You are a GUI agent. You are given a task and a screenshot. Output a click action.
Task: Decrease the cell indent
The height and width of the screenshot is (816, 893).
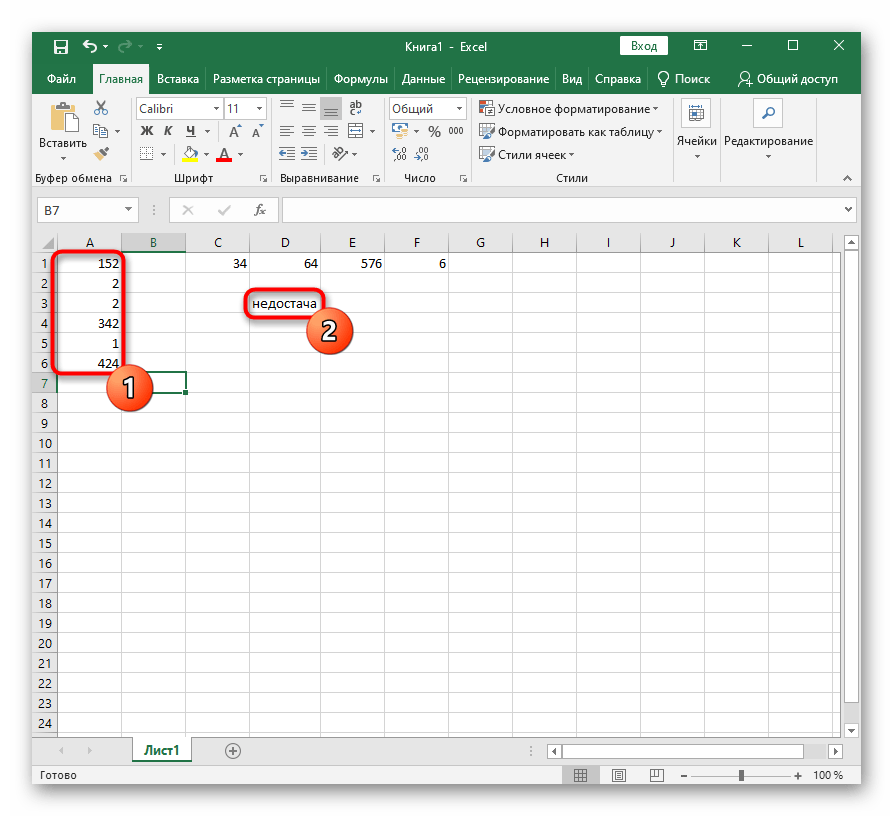286,154
